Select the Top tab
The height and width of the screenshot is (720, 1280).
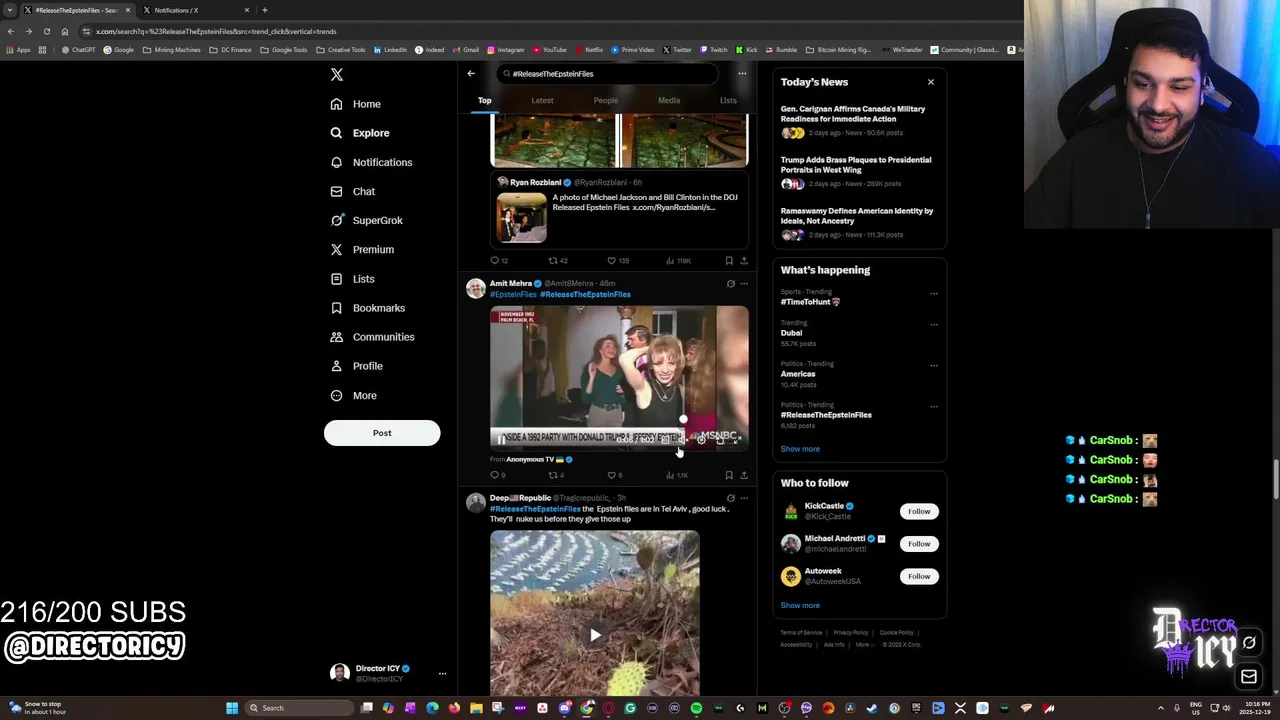click(x=484, y=100)
